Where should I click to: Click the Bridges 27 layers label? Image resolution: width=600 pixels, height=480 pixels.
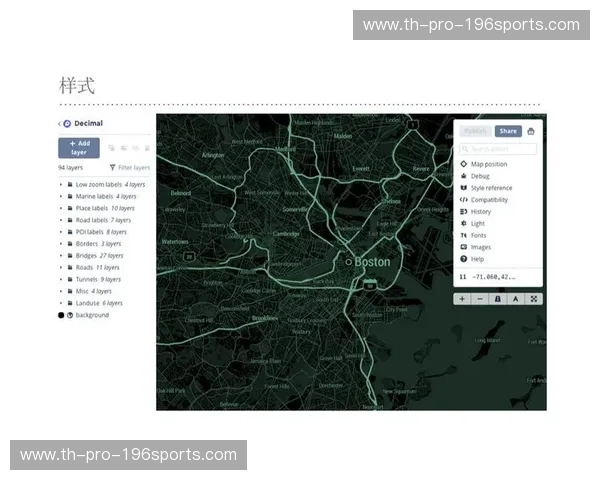click(x=99, y=255)
